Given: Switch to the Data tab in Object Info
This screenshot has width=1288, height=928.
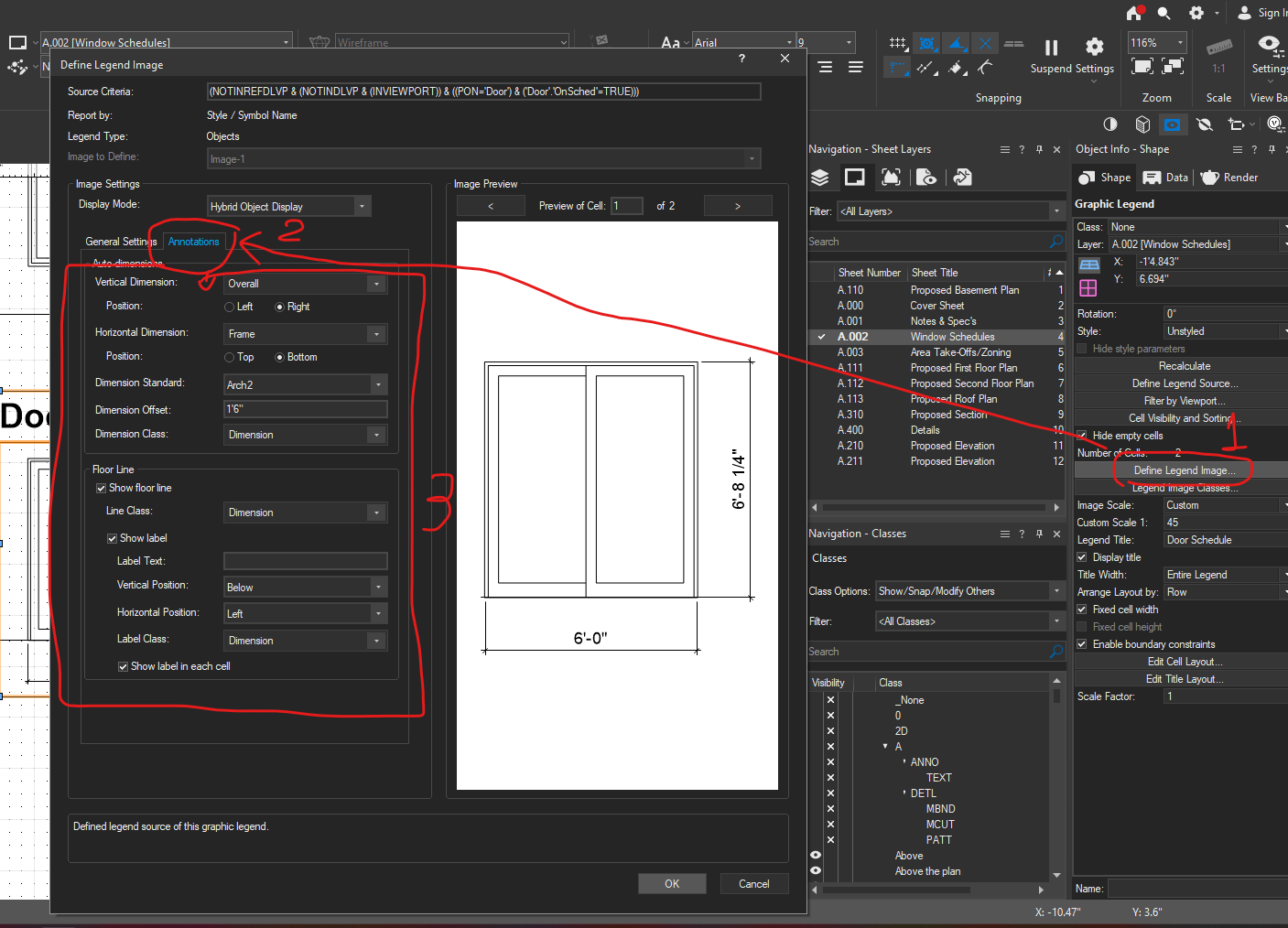Looking at the screenshot, I should point(1166,178).
